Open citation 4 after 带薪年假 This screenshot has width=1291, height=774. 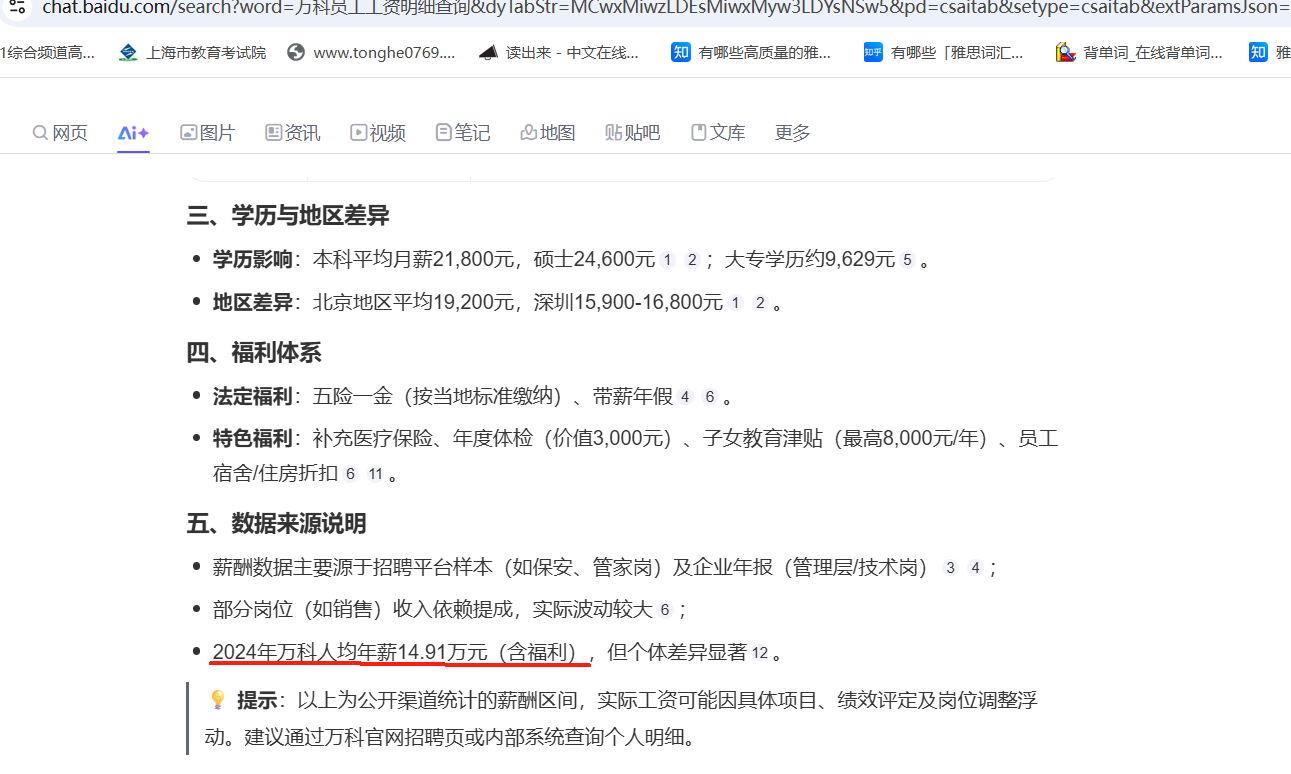pyautogui.click(x=685, y=397)
